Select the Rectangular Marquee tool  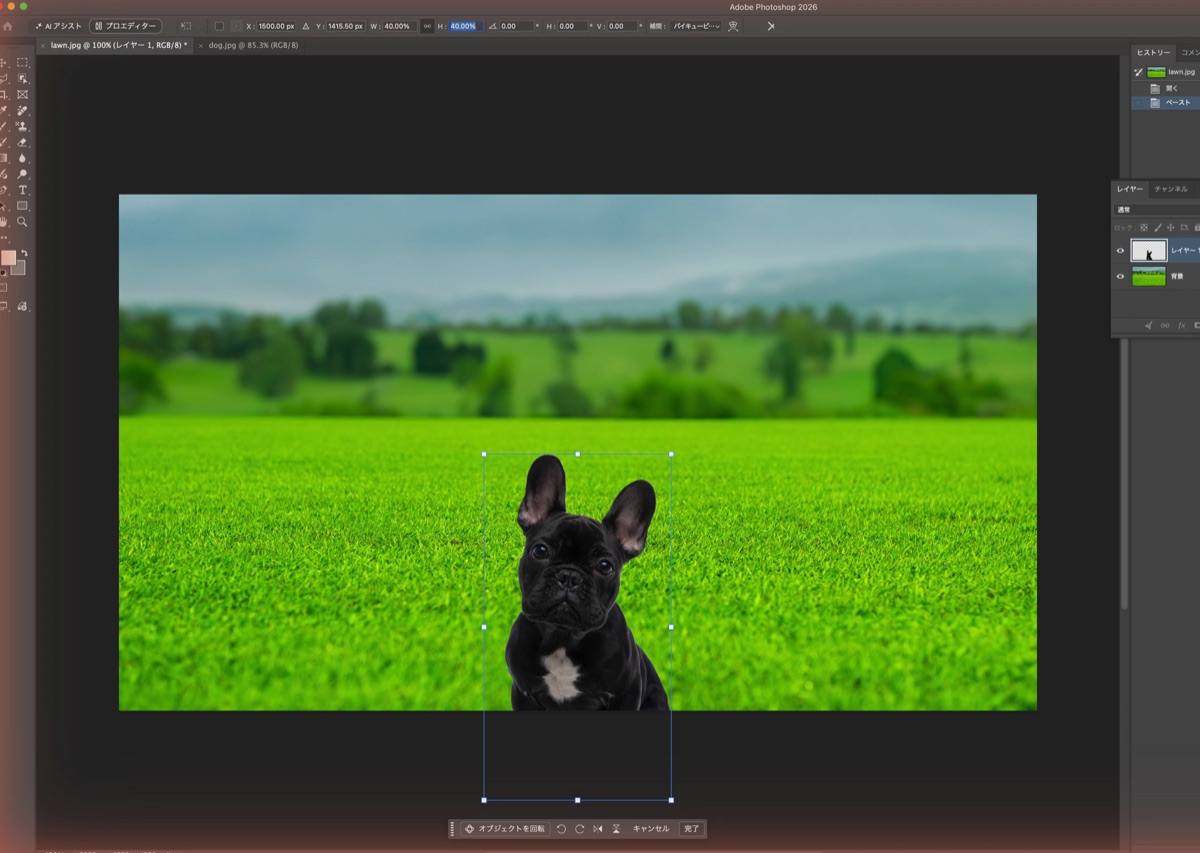[x=22, y=62]
